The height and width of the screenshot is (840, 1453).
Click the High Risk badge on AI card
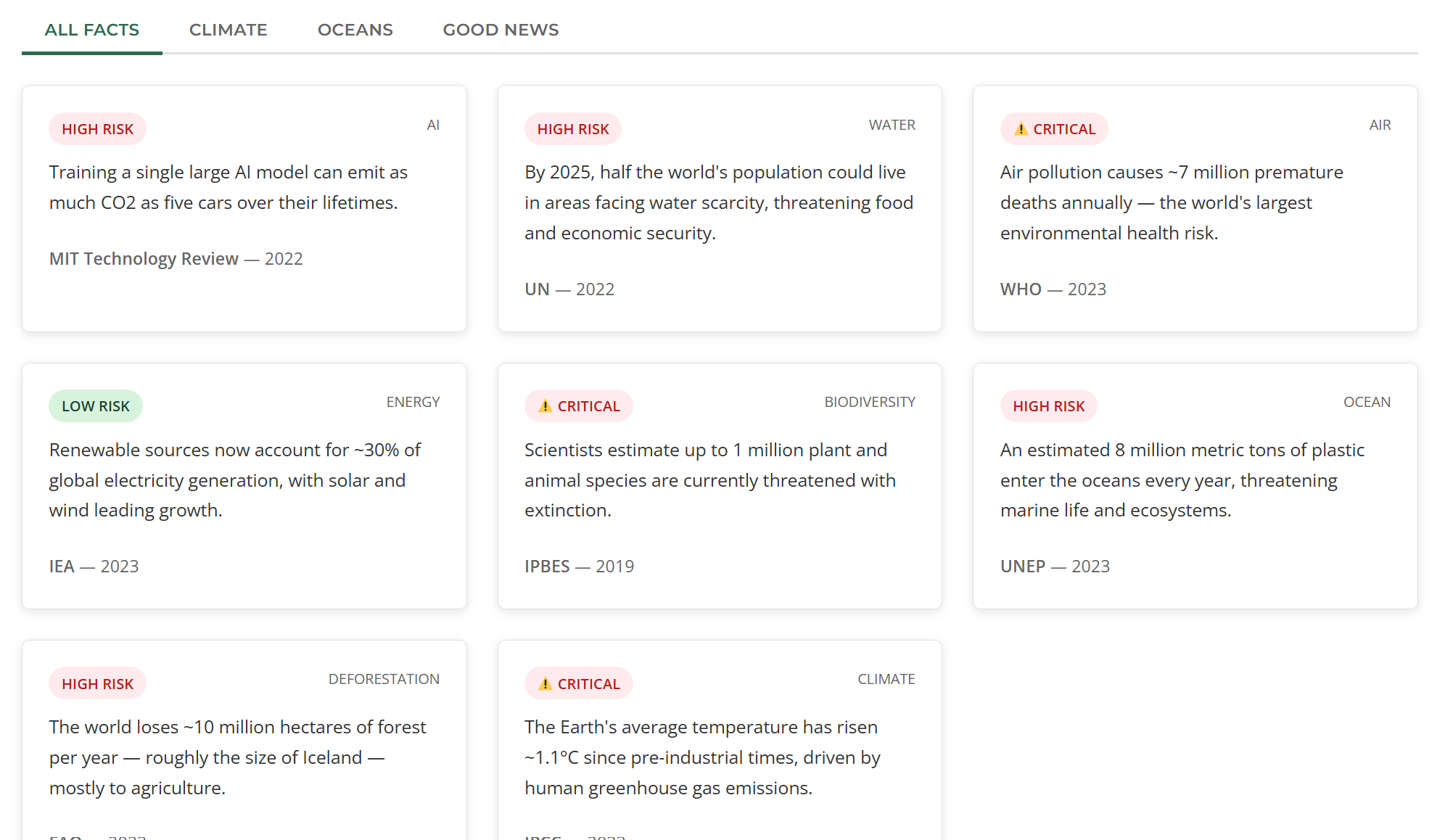[x=97, y=129]
